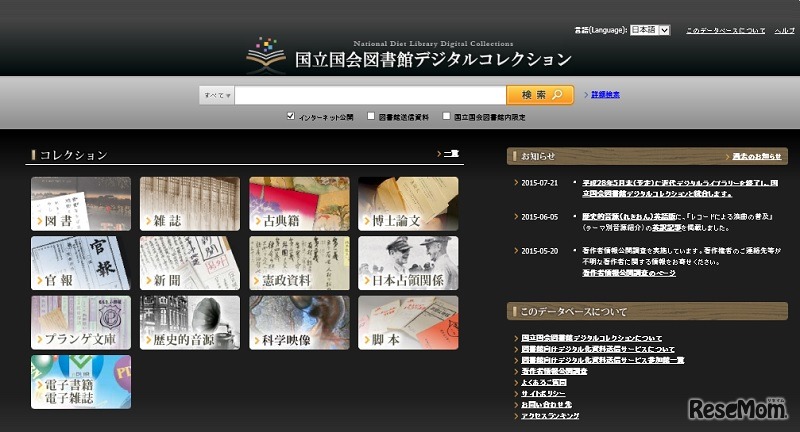
Task: Open the 図書 collection tile
Action: click(x=81, y=204)
